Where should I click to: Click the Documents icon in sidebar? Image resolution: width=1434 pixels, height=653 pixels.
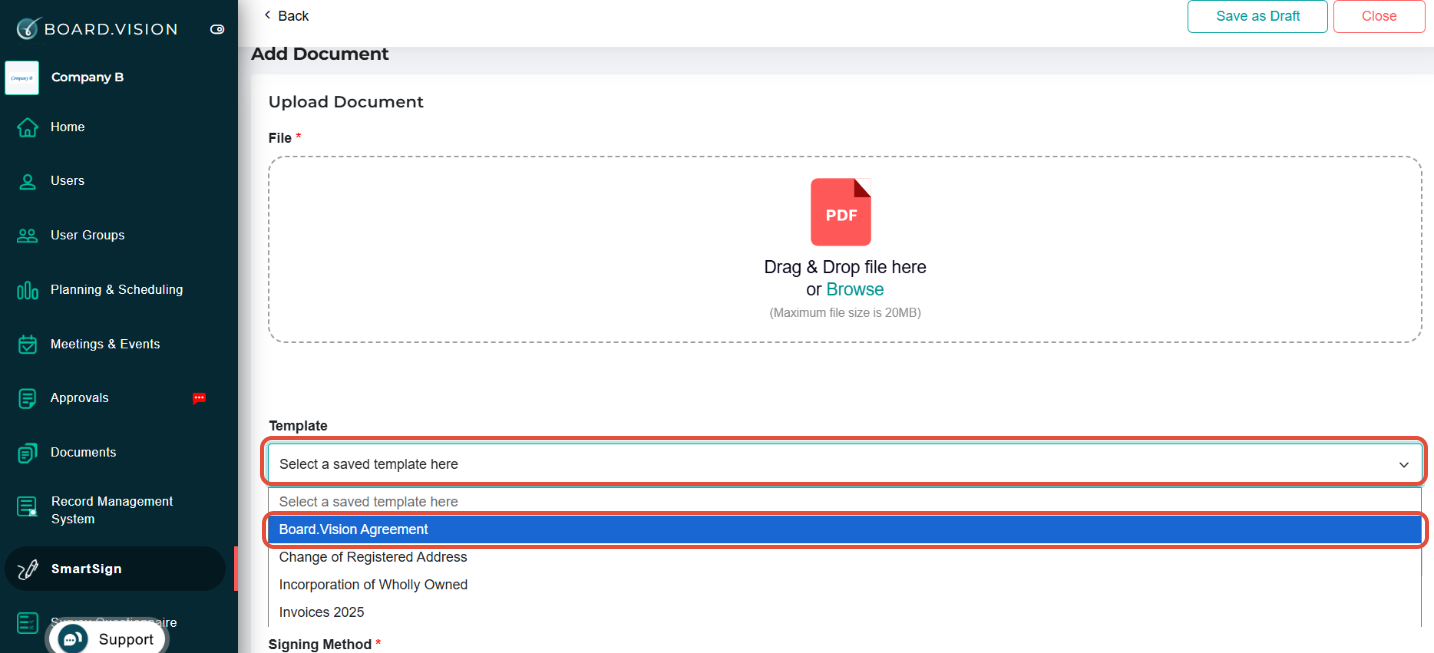tap(28, 453)
